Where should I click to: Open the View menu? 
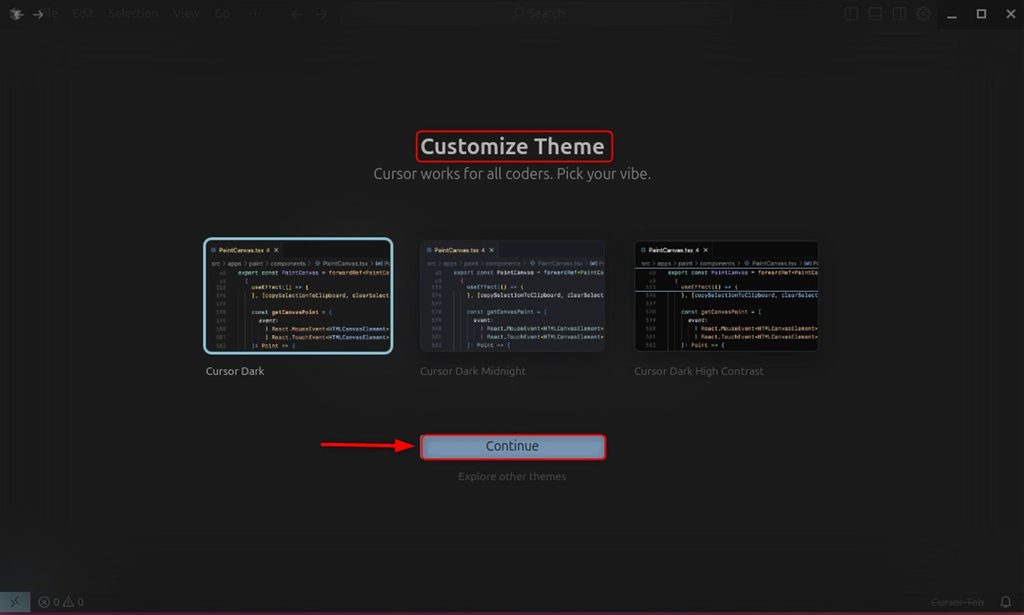186,13
